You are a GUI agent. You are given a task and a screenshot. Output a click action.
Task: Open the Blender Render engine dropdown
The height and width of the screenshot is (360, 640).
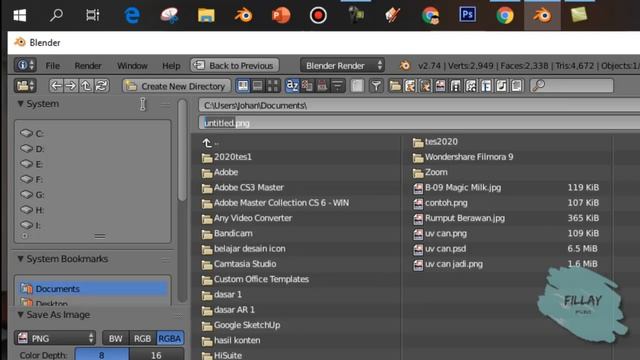(x=342, y=65)
